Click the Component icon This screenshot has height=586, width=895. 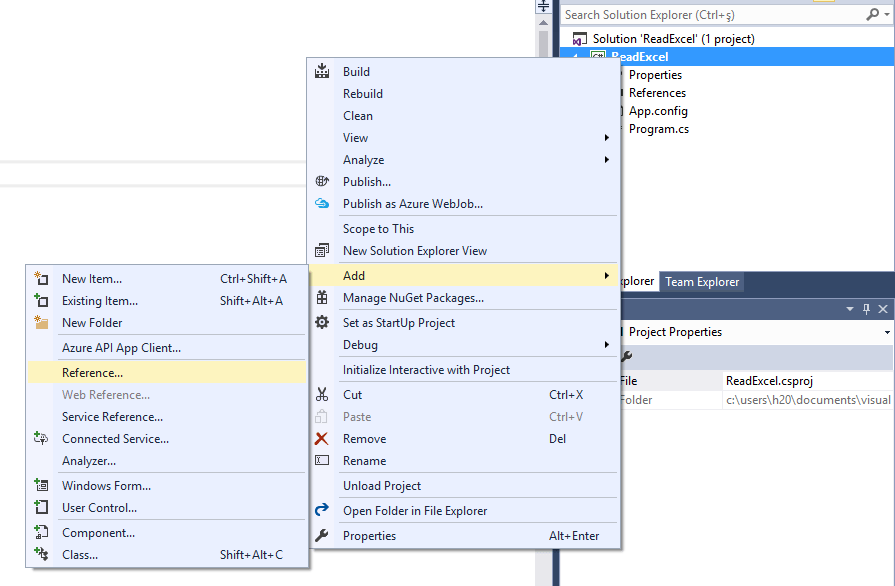click(41, 532)
